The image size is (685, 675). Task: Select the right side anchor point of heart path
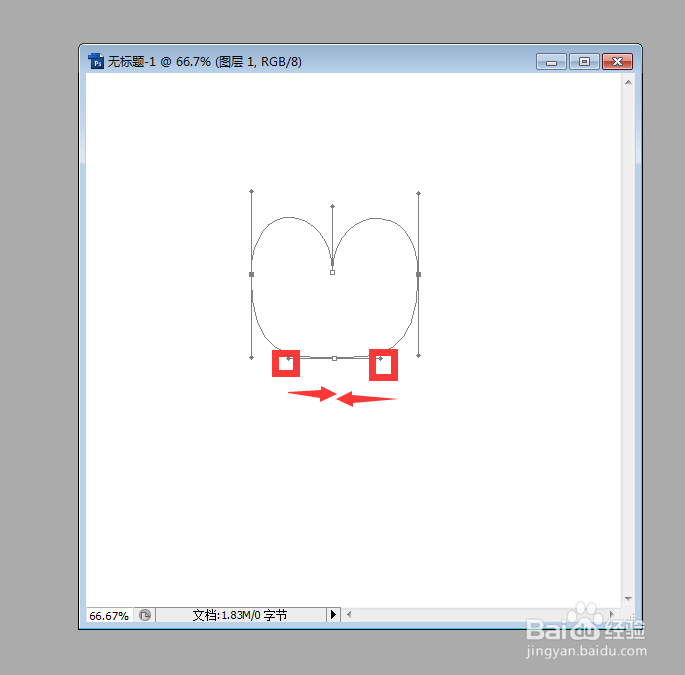[419, 274]
